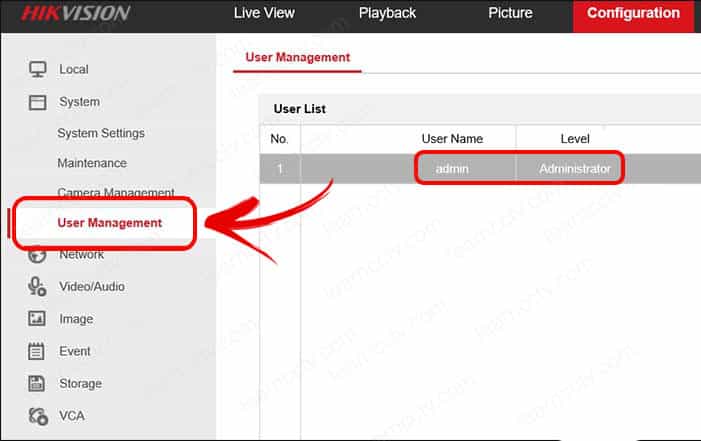The width and height of the screenshot is (701, 441).
Task: Select the Configuration tab
Action: click(x=633, y=14)
